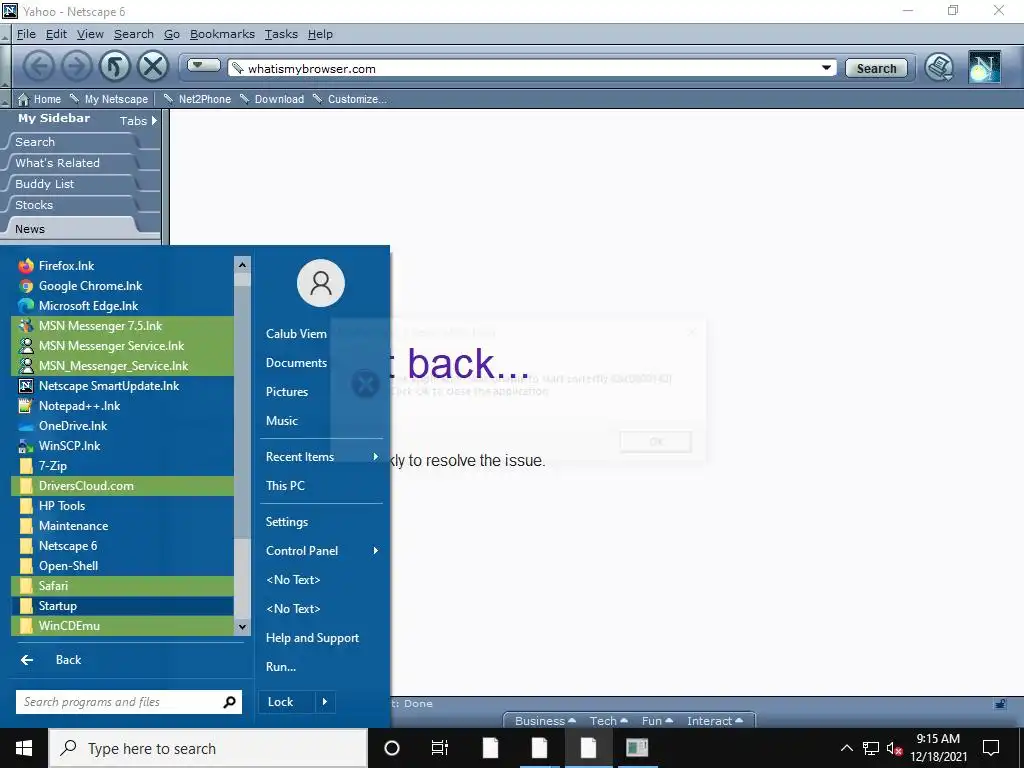Open the View menu
The width and height of the screenshot is (1024, 768).
90,34
